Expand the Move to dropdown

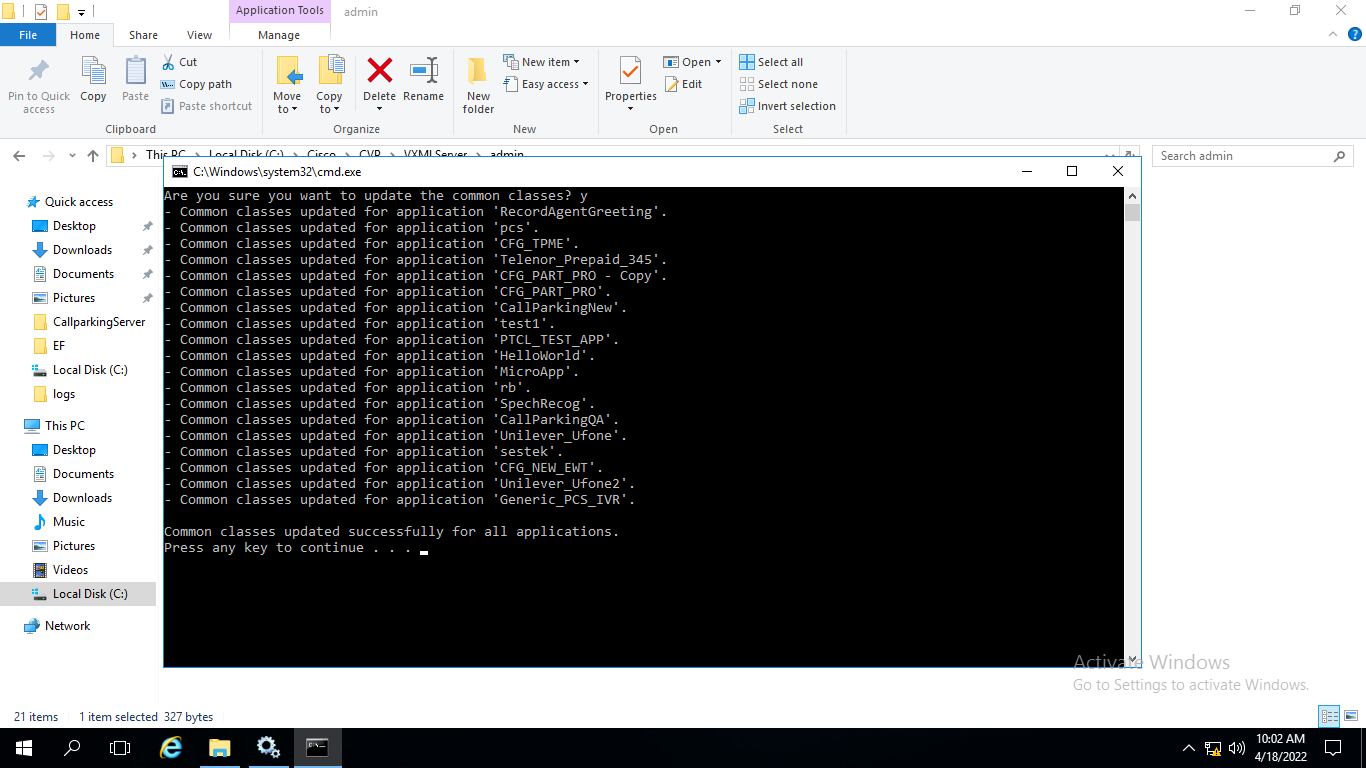tap(287, 109)
